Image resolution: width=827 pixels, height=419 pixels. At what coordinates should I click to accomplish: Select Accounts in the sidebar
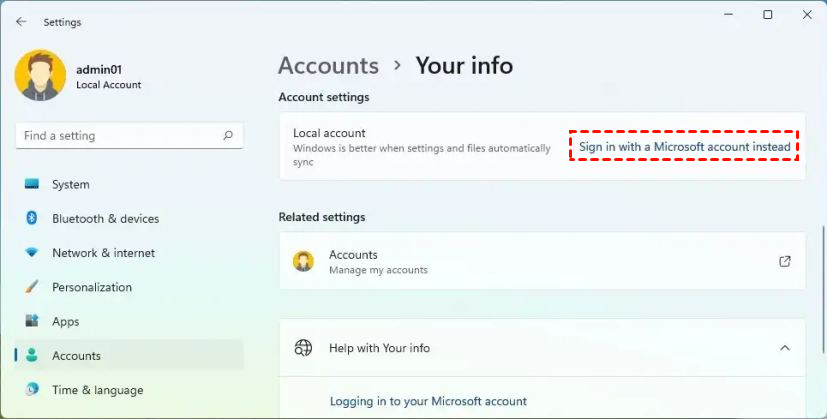[76, 356]
